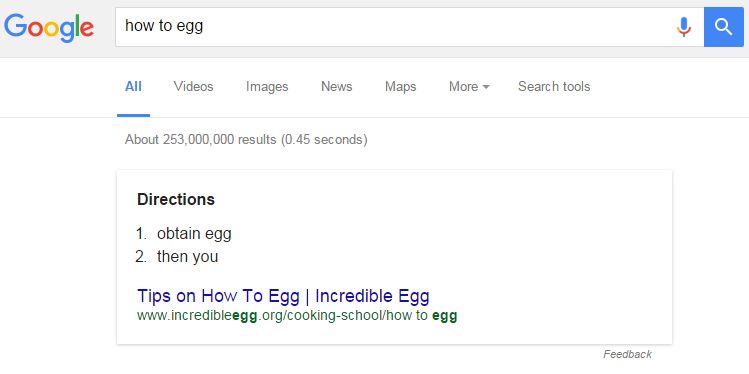This screenshot has height=374, width=749.
Task: Open the Images tab
Action: [x=267, y=87]
